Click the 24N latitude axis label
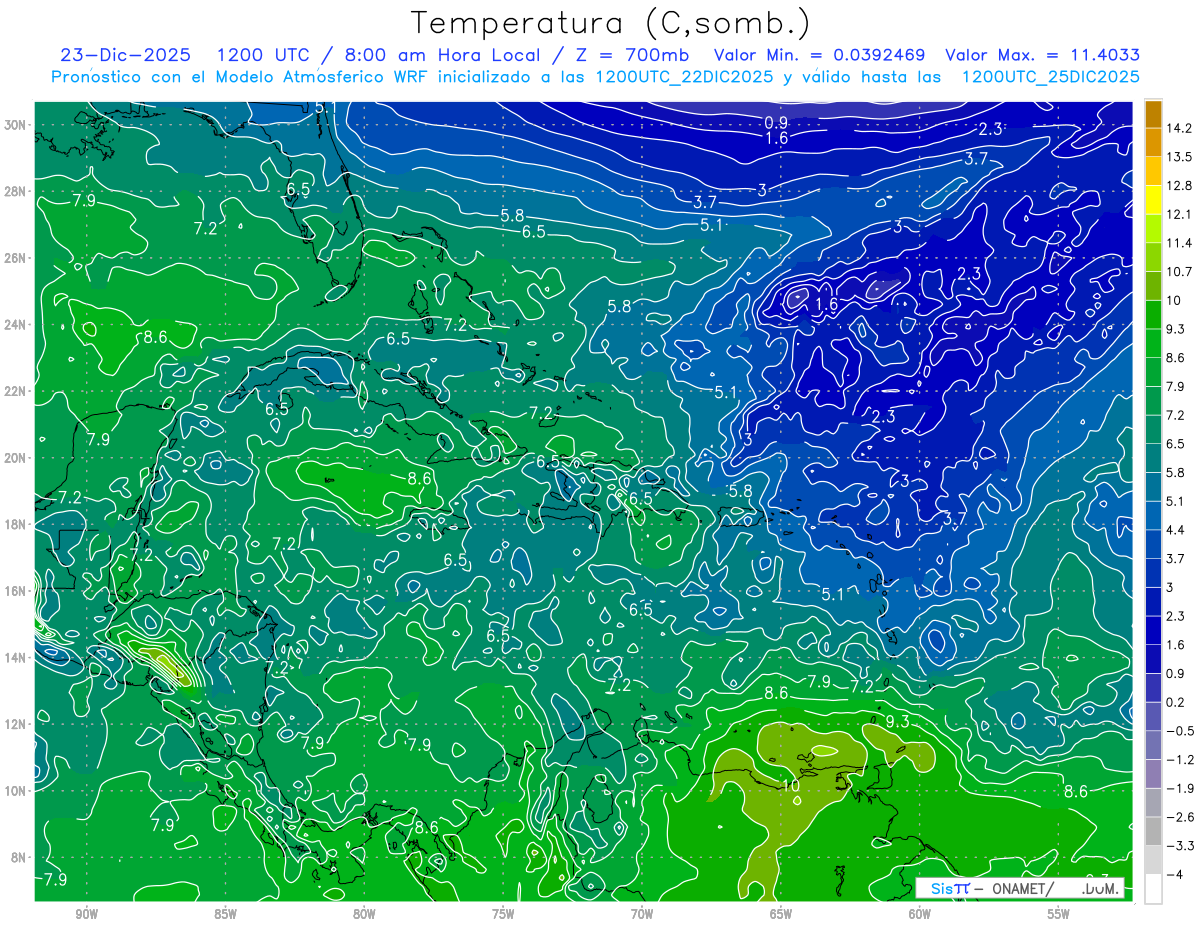The width and height of the screenshot is (1200, 927). coord(16,325)
